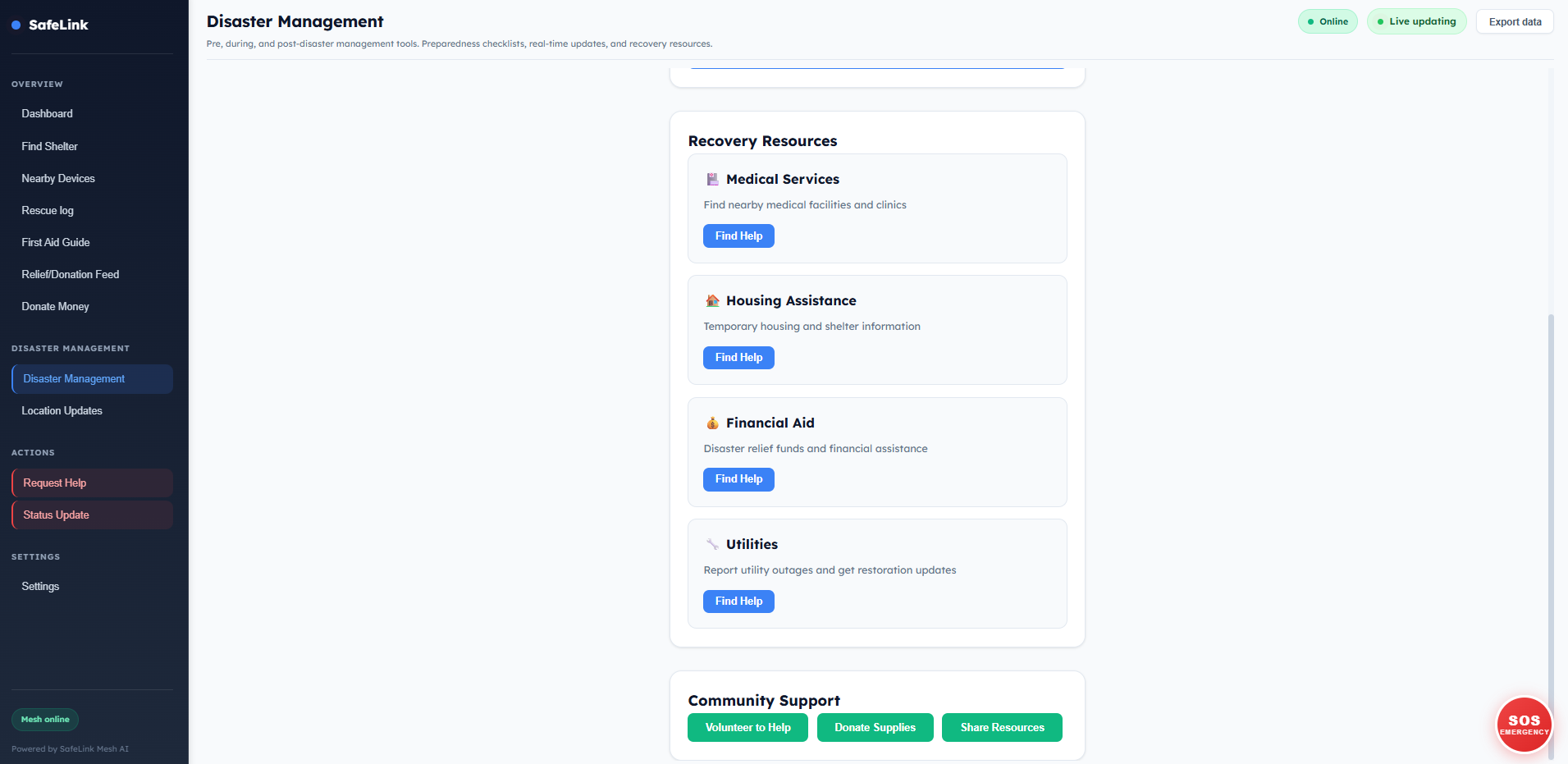Image resolution: width=1568 pixels, height=764 pixels.
Task: Click 'Disaster relief funds and financial assistance'
Action: click(816, 449)
